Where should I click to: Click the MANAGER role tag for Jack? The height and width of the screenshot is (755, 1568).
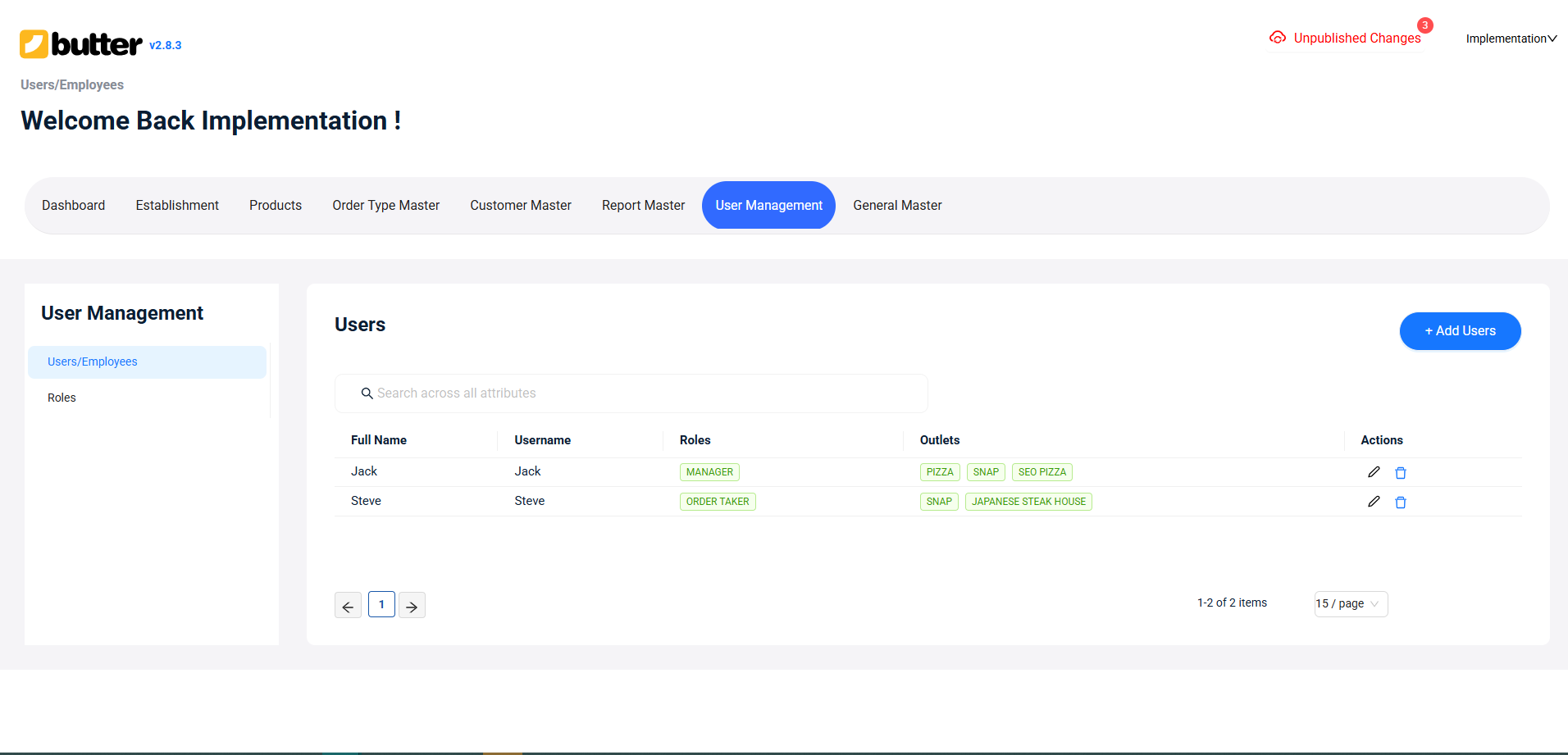(x=709, y=472)
